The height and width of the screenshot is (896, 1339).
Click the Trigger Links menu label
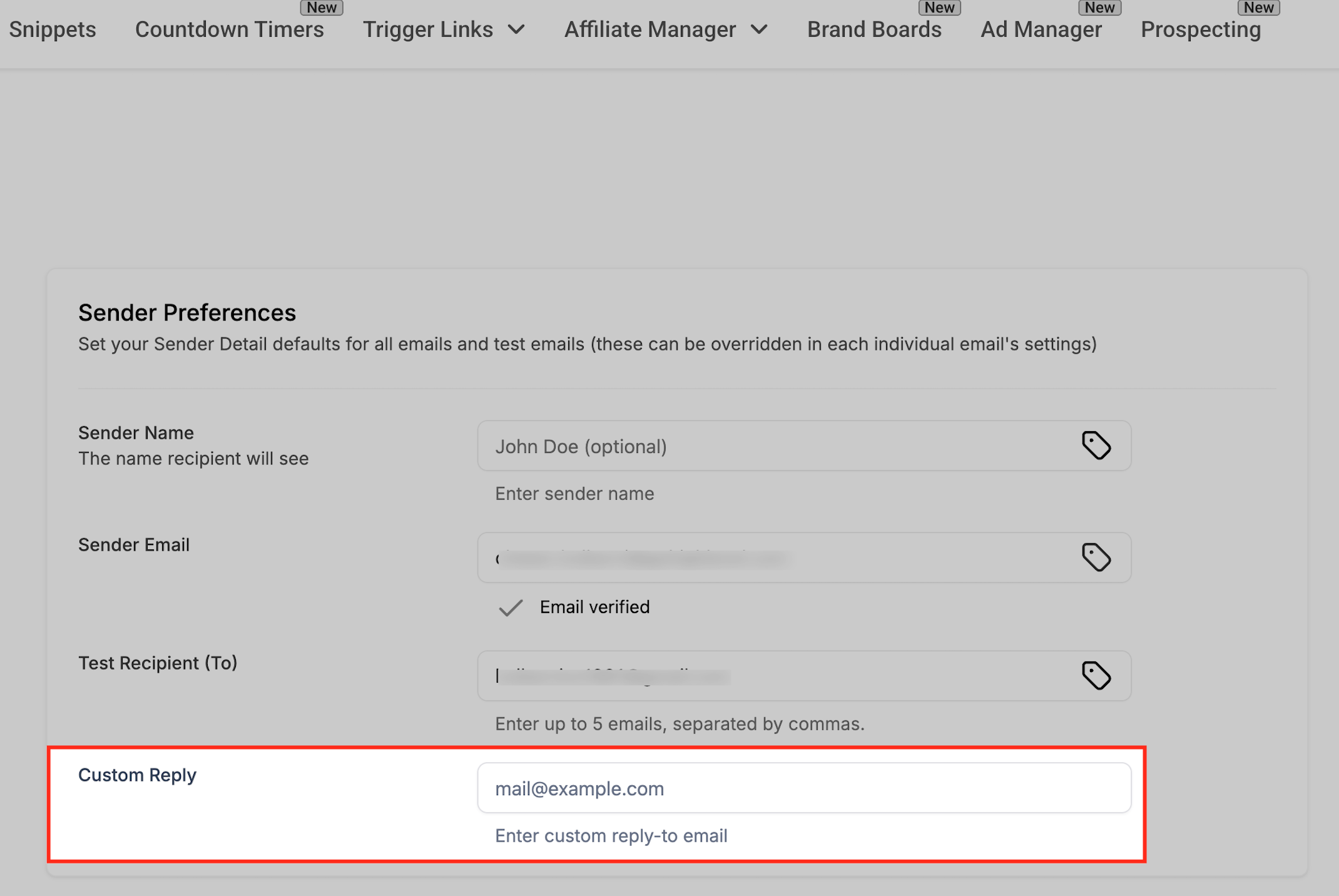point(428,29)
